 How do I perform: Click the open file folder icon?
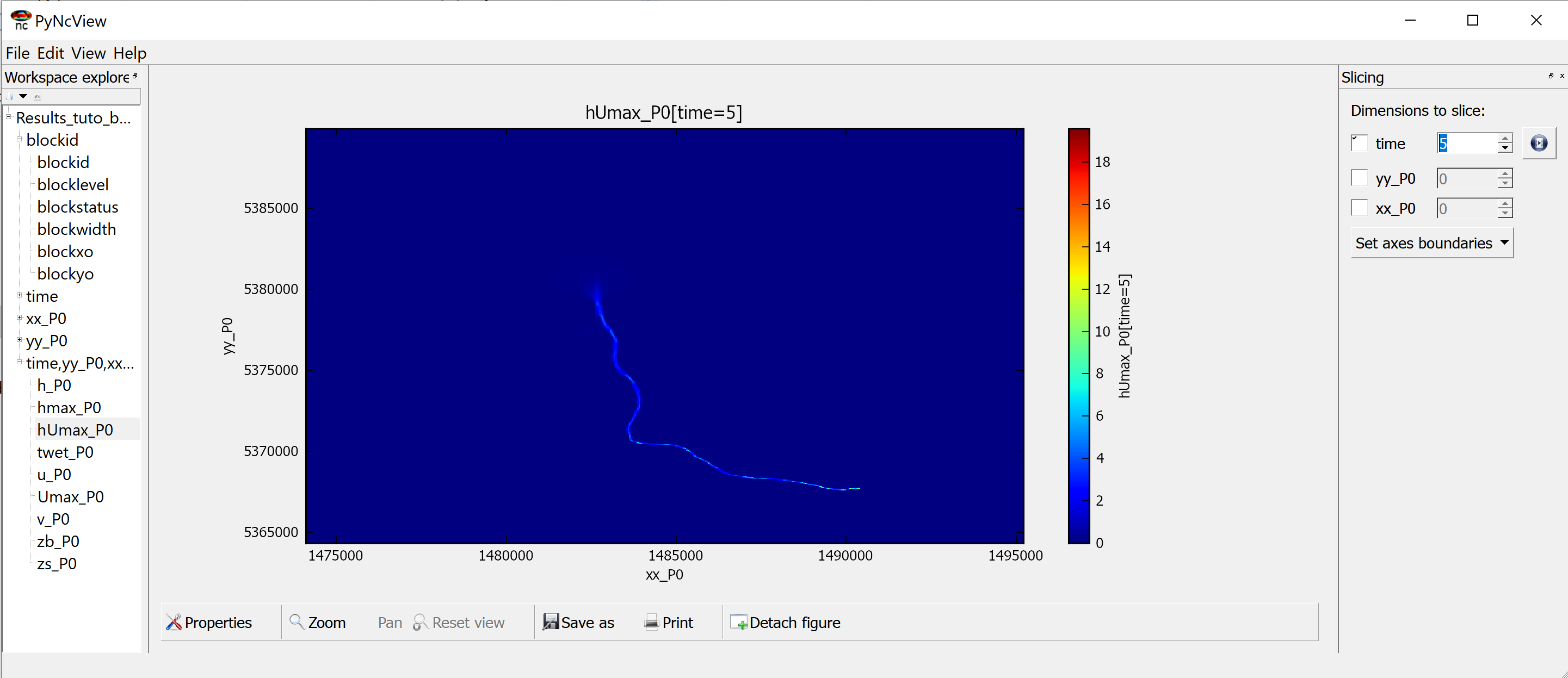point(10,96)
